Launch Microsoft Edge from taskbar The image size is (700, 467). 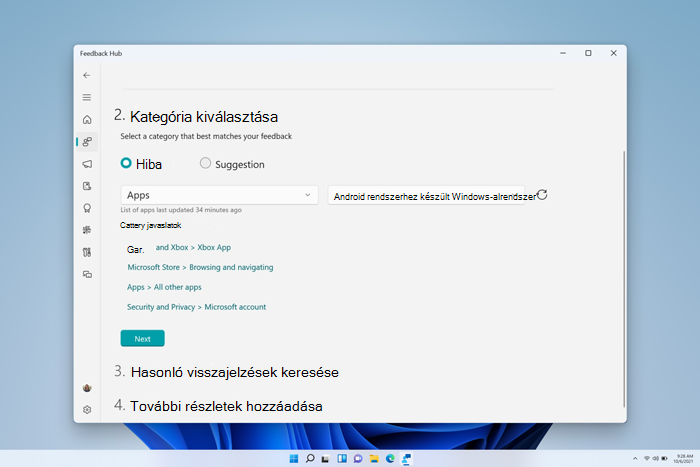pyautogui.click(x=390, y=459)
